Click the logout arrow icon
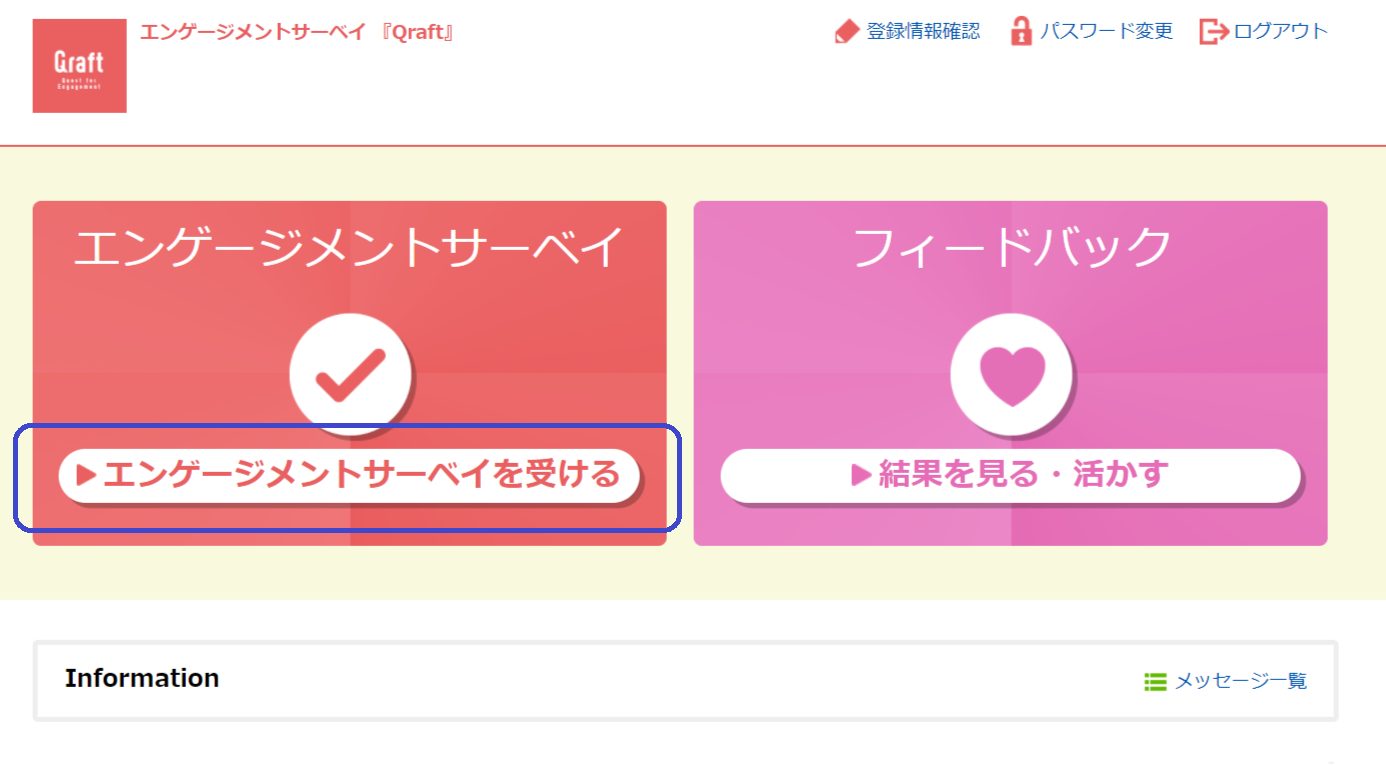 (x=1213, y=31)
